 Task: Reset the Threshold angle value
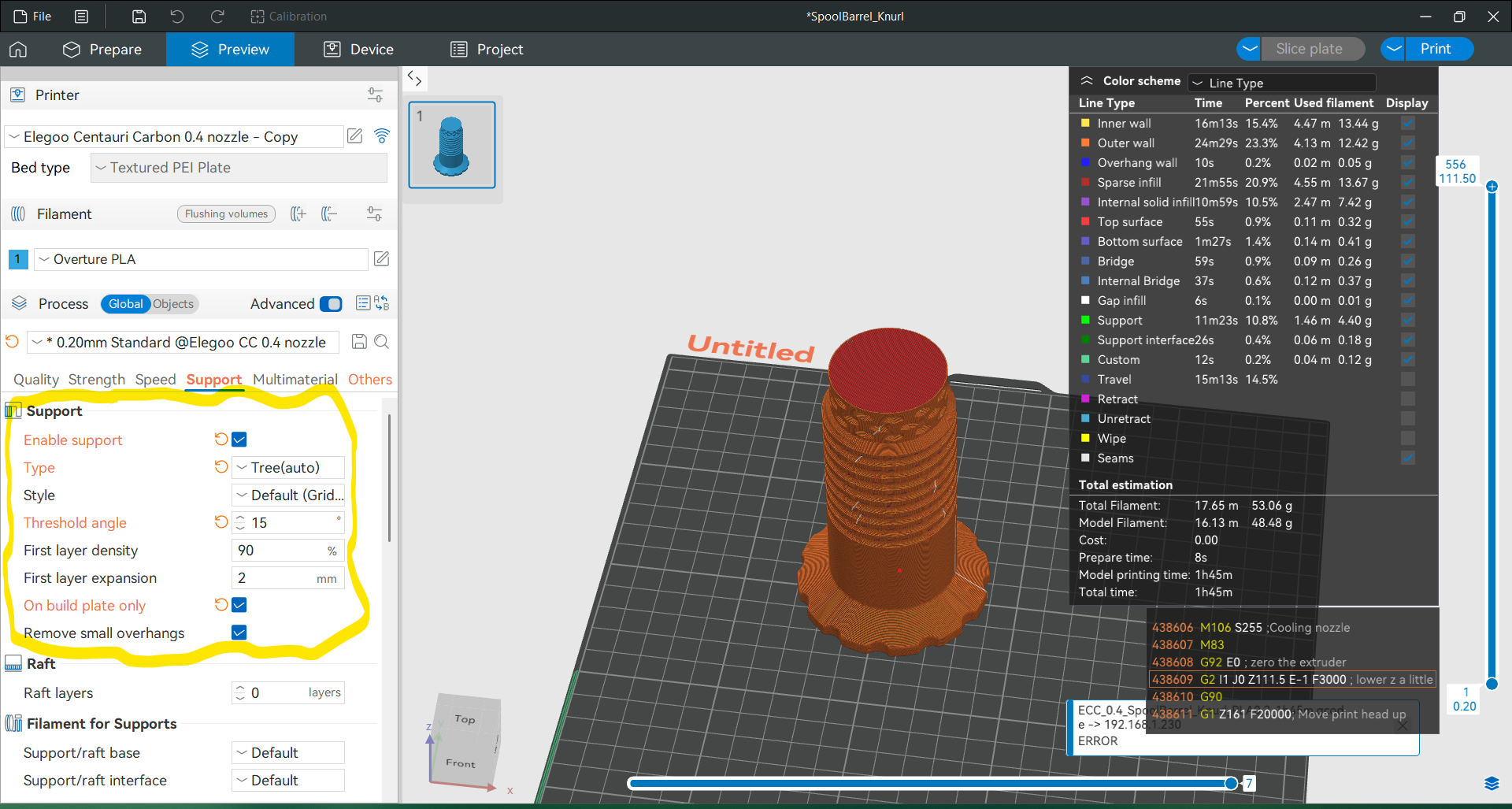point(221,521)
